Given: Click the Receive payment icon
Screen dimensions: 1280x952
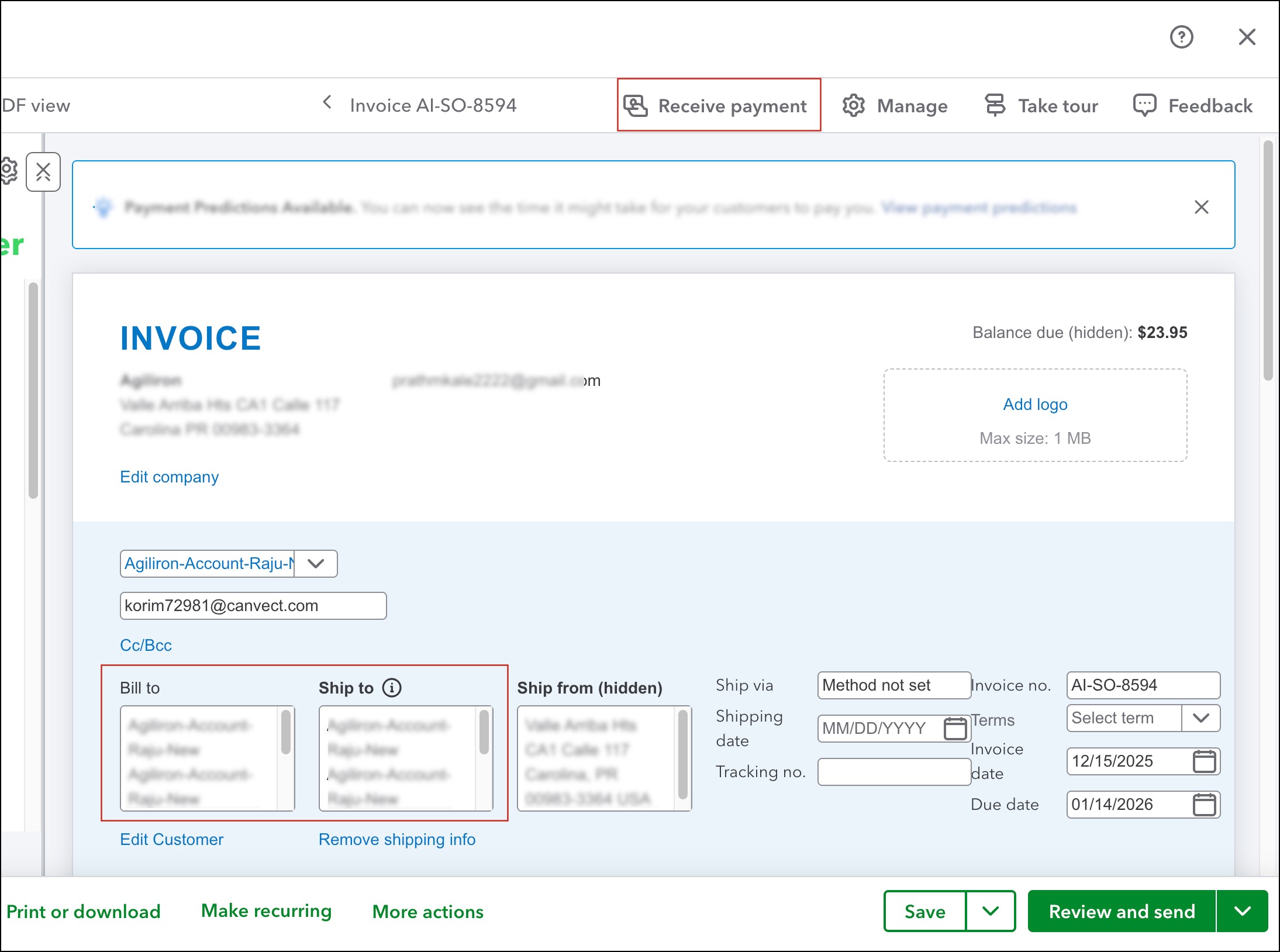Looking at the screenshot, I should 636,106.
